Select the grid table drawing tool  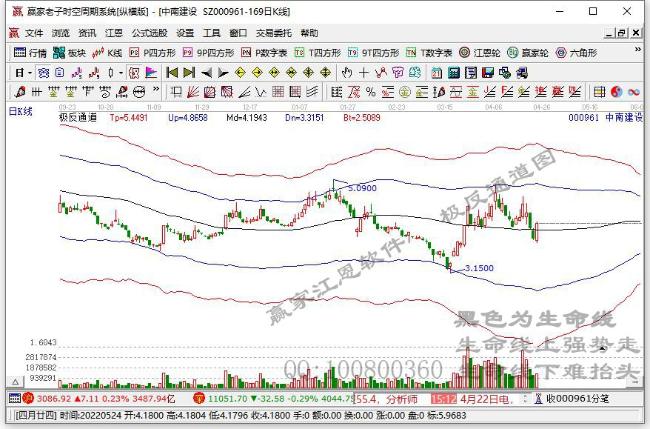(x=278, y=92)
